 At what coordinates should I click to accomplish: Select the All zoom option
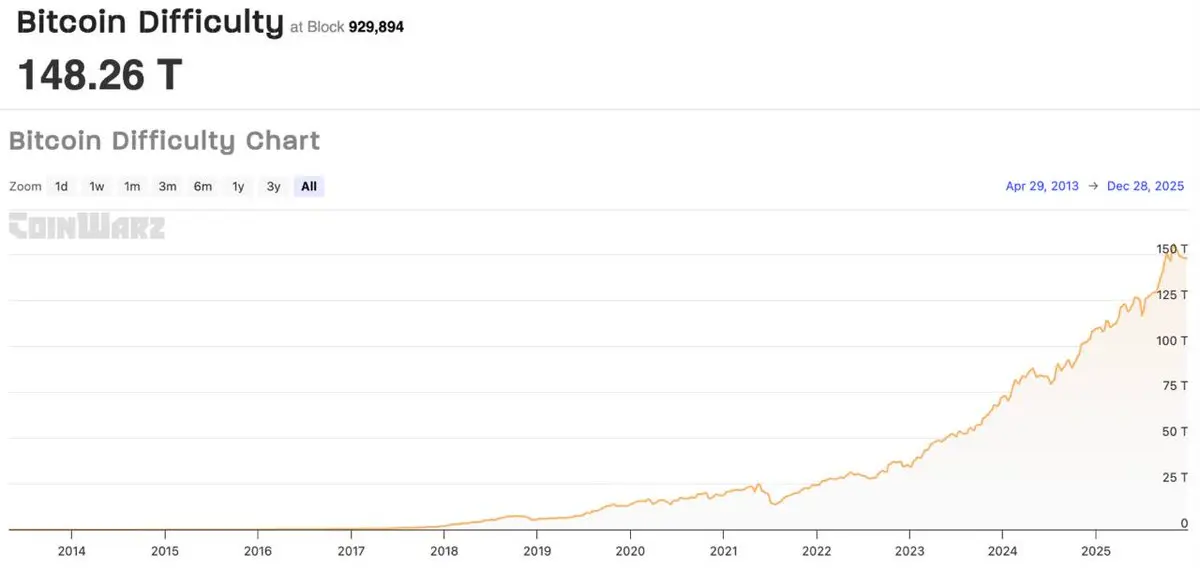pos(309,186)
